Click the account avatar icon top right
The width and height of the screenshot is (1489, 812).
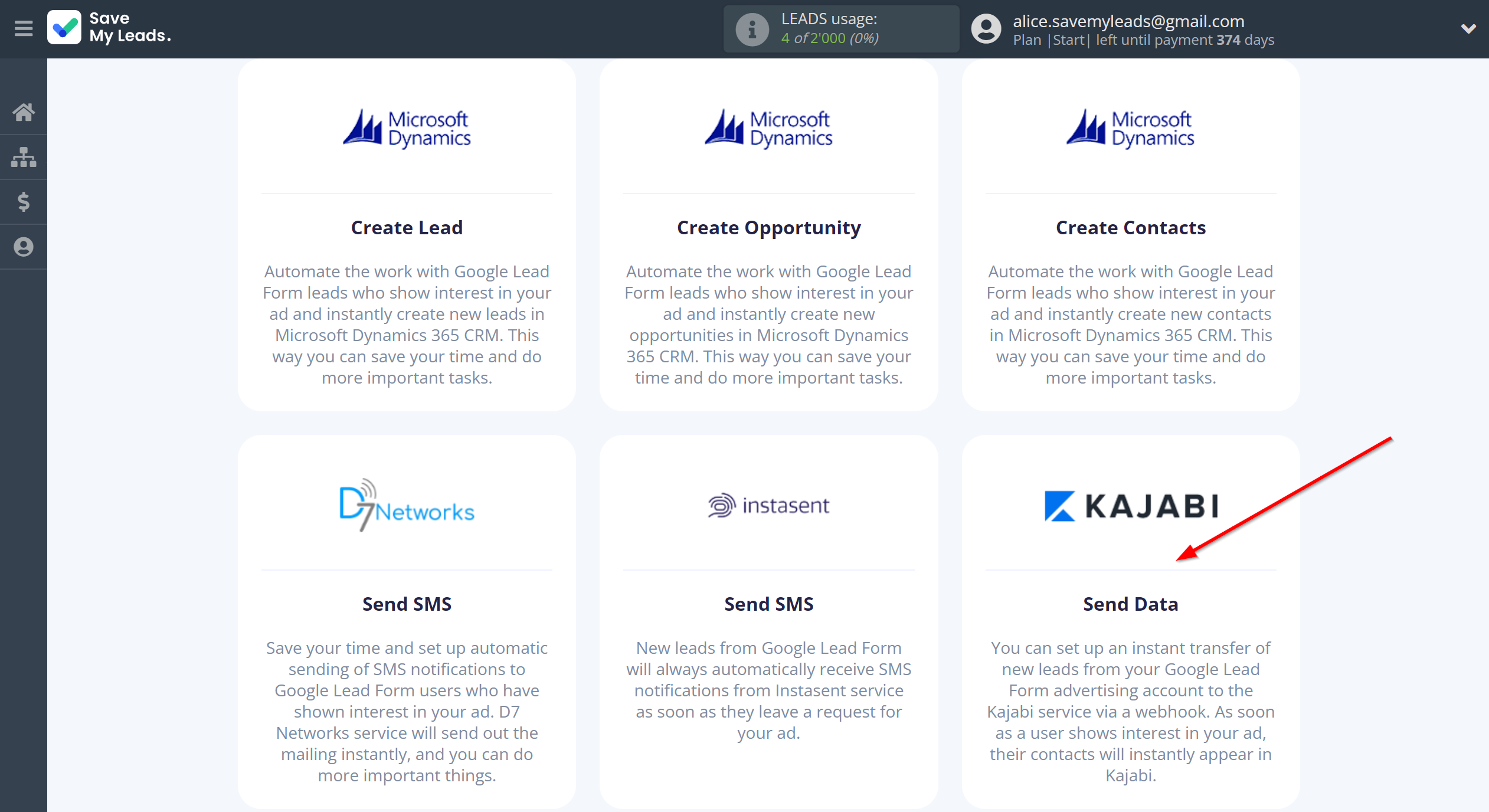981,28
